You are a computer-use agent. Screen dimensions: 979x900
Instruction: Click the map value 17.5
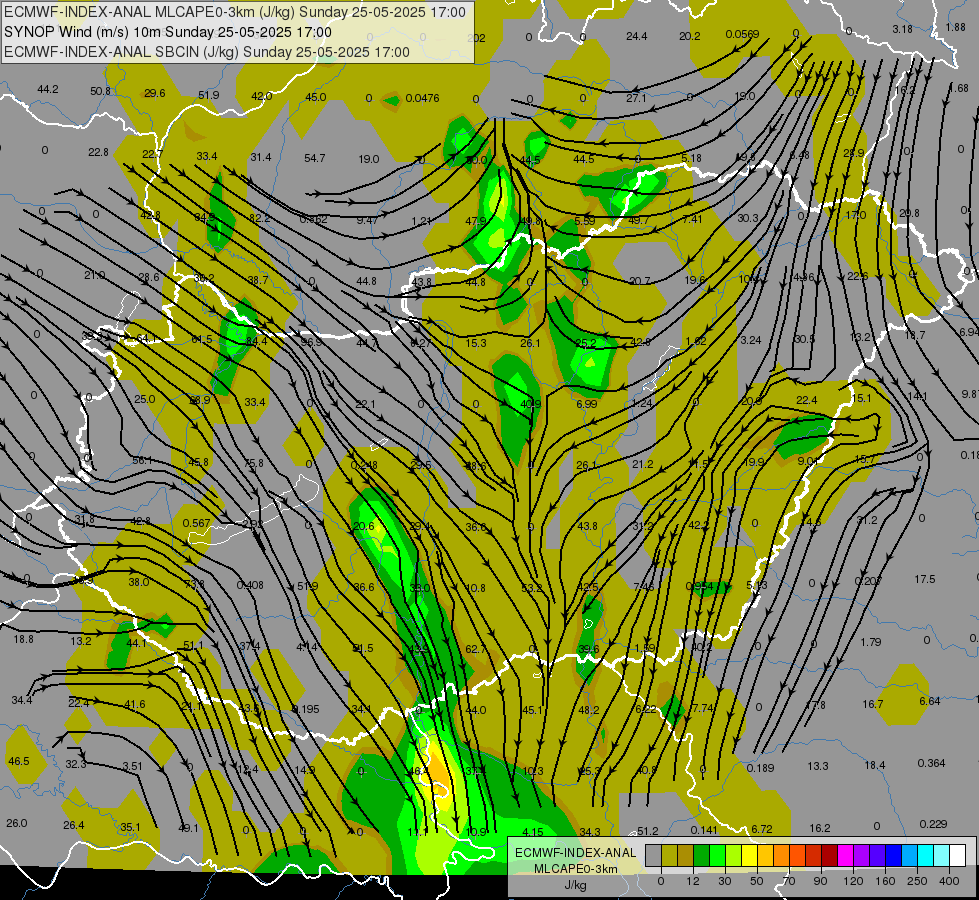click(x=925, y=580)
